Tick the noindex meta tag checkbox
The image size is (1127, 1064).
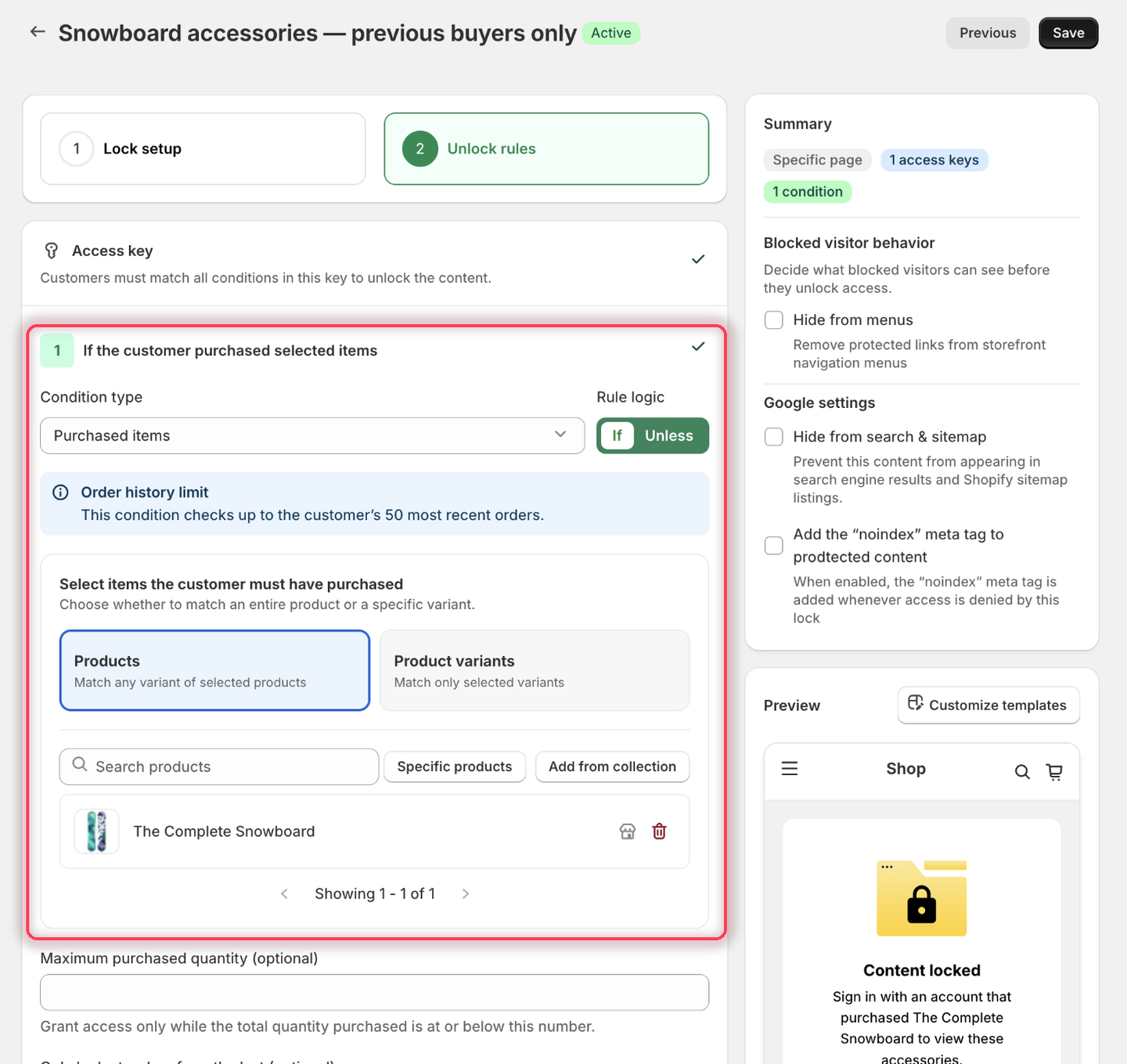[x=774, y=546]
